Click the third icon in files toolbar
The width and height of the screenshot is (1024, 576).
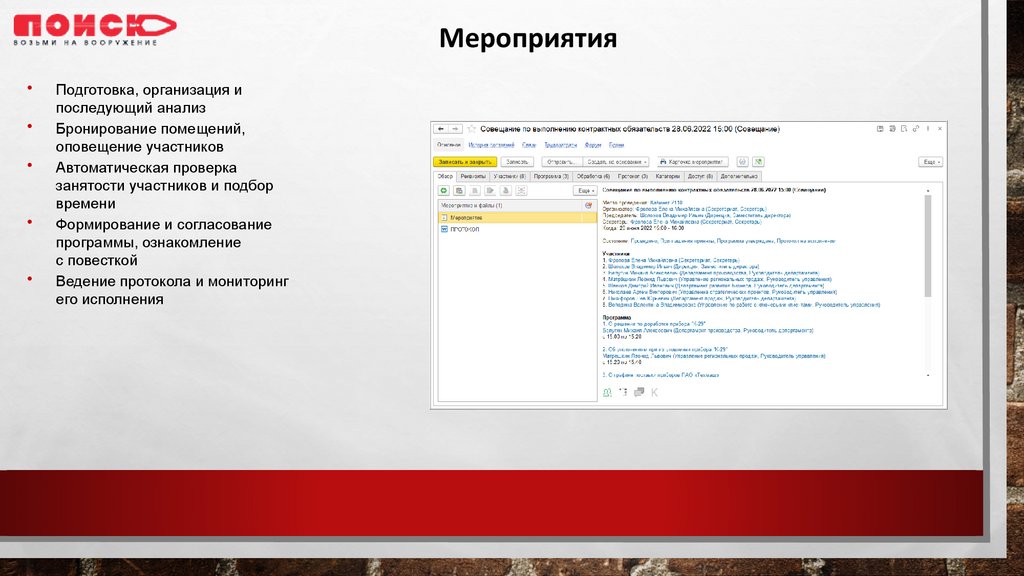(x=475, y=191)
